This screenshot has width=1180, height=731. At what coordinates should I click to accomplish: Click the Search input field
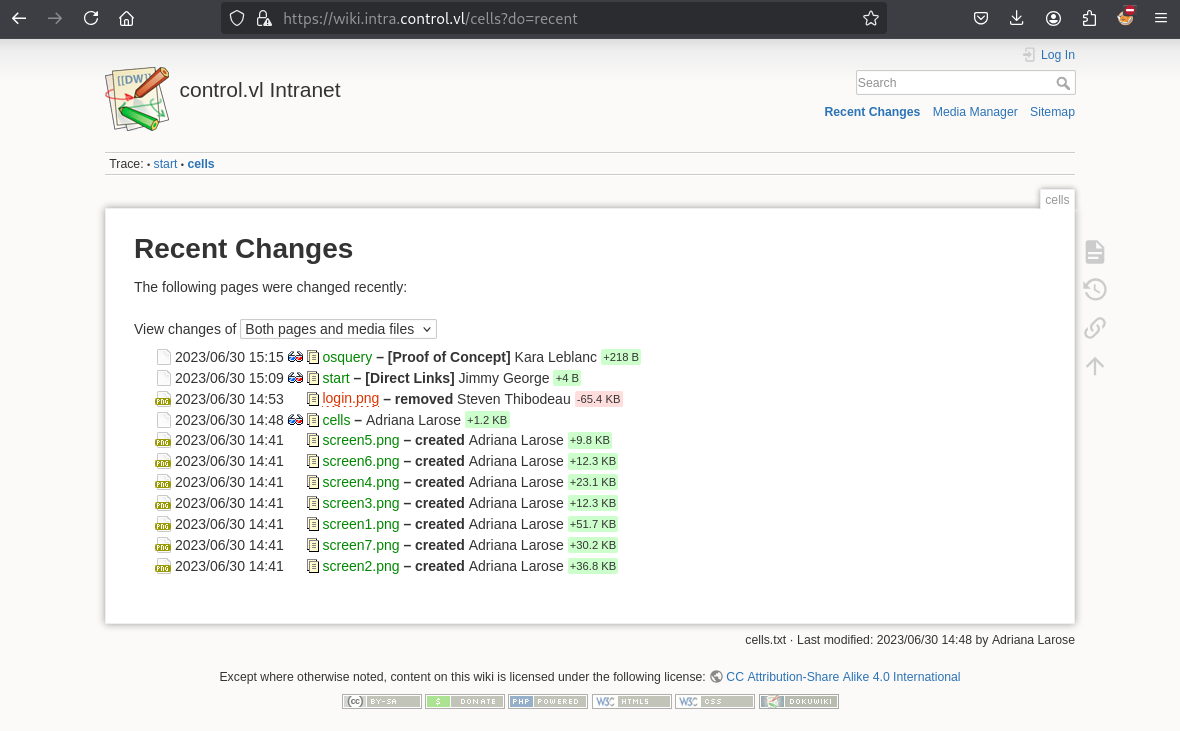[954, 83]
